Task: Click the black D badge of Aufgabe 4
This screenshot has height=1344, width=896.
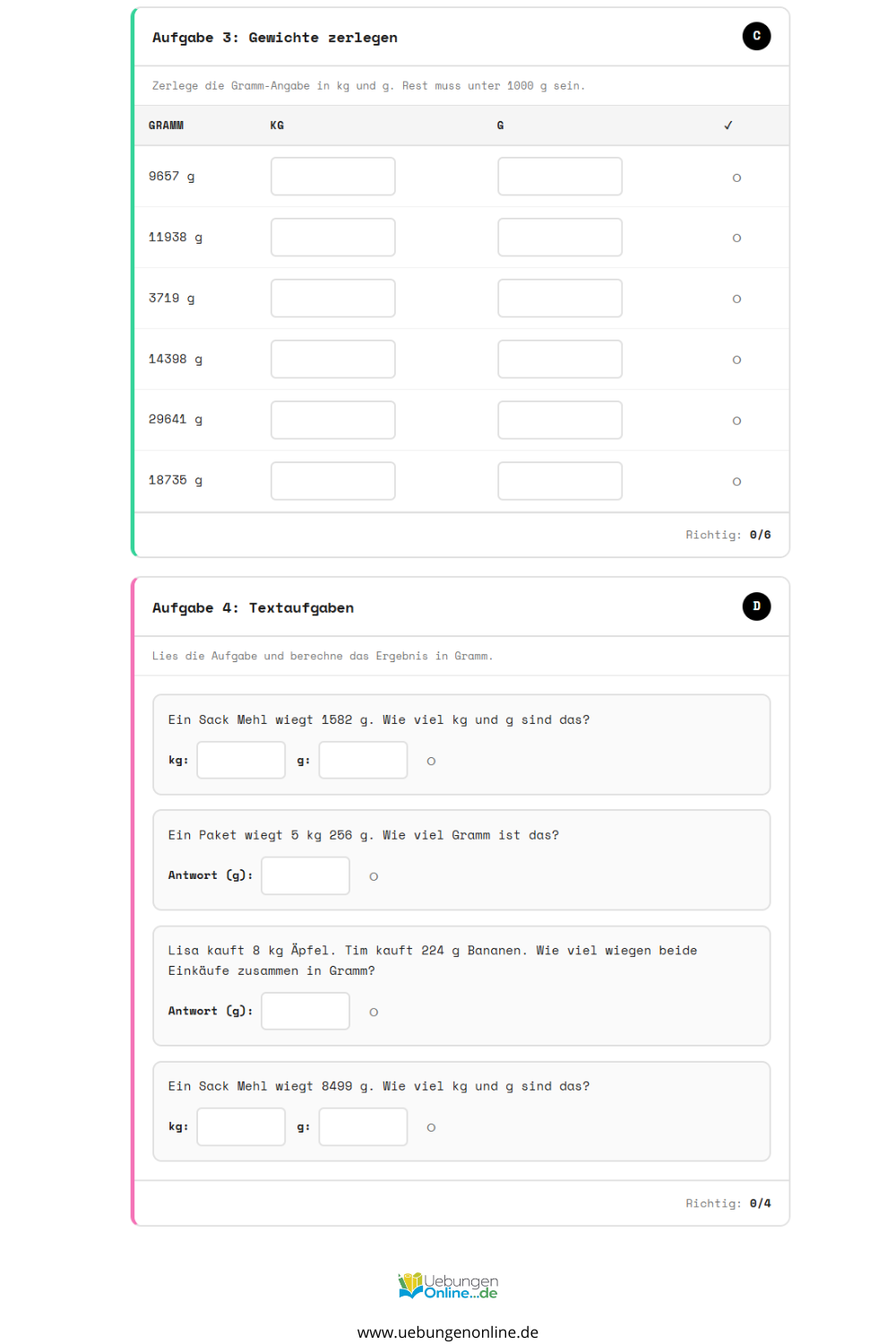Action: pos(756,607)
